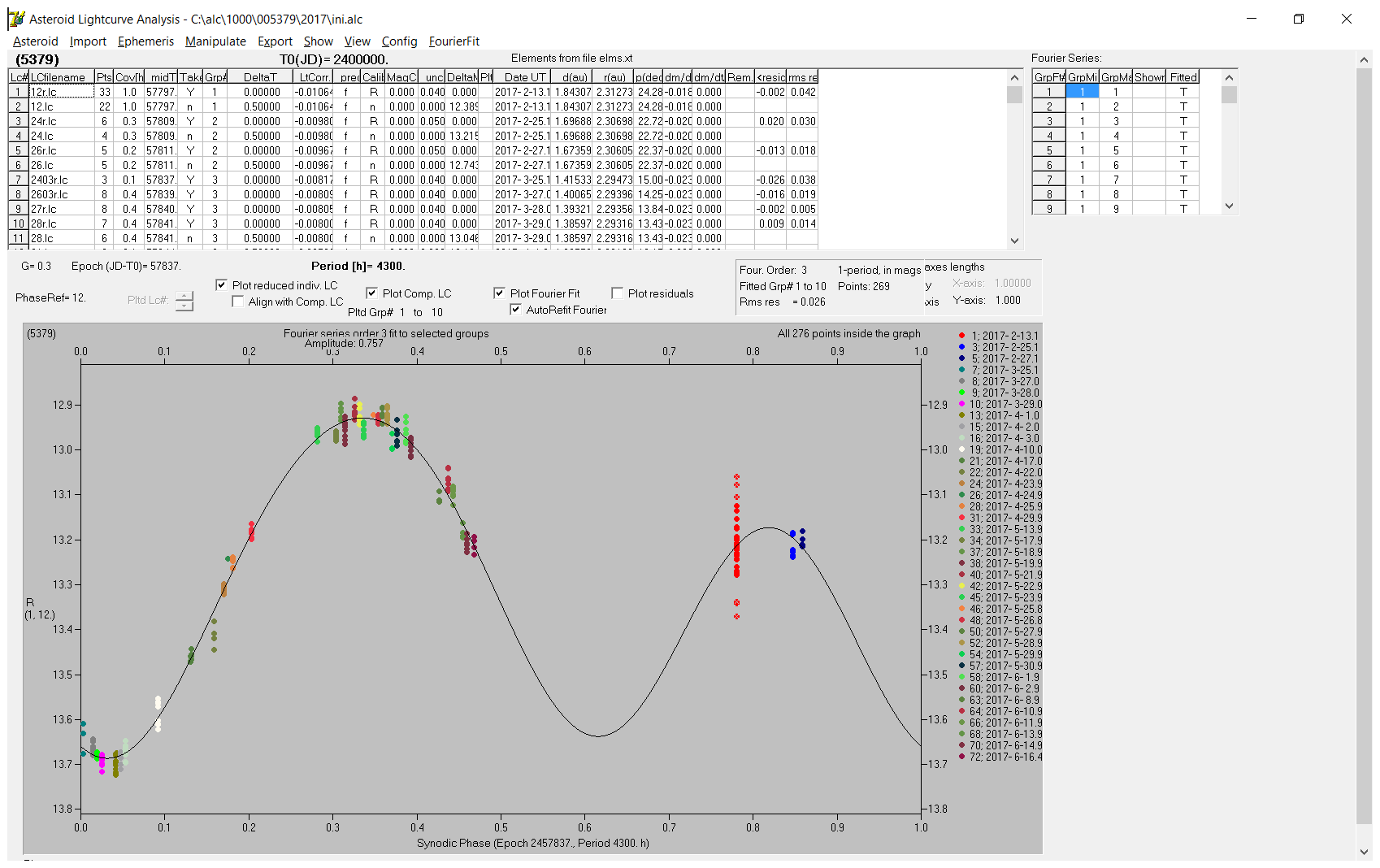Image resolution: width=1380 pixels, height=868 pixels.
Task: Open the Config menu
Action: (399, 41)
